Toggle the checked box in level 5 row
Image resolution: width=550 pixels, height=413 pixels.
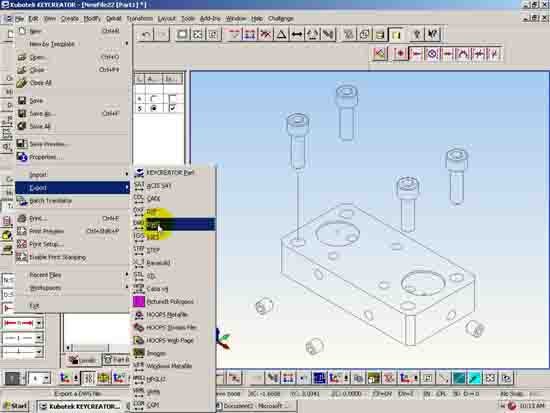tap(172, 108)
